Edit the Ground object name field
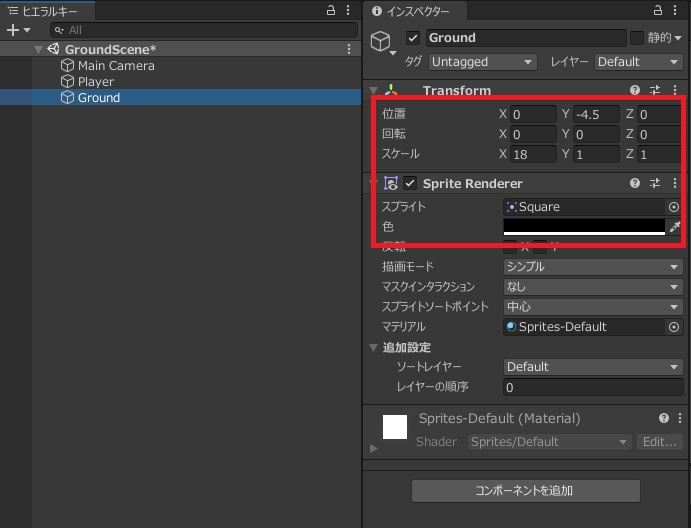 click(526, 38)
